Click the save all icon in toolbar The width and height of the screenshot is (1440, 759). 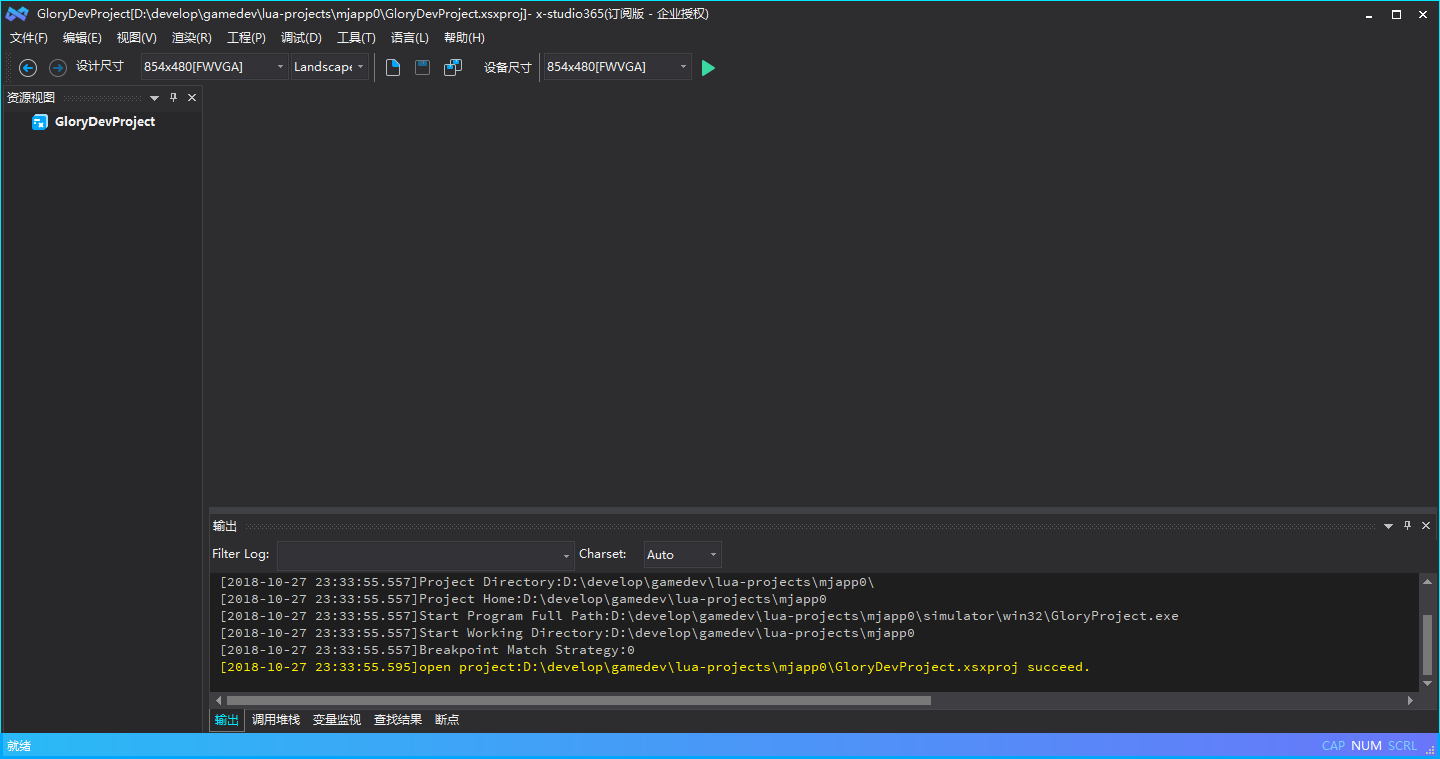453,67
